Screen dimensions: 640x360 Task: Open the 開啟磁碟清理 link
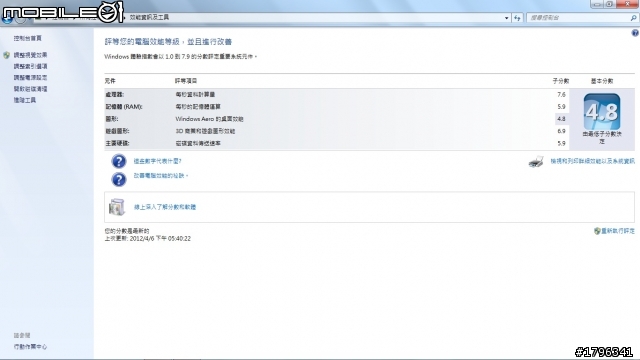click(30, 89)
